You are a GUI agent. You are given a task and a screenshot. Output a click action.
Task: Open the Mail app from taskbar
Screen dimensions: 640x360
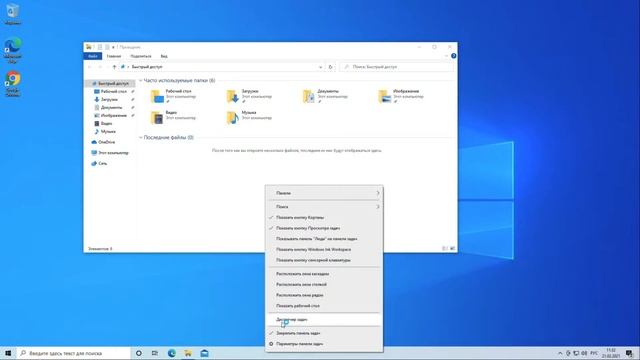pos(204,353)
